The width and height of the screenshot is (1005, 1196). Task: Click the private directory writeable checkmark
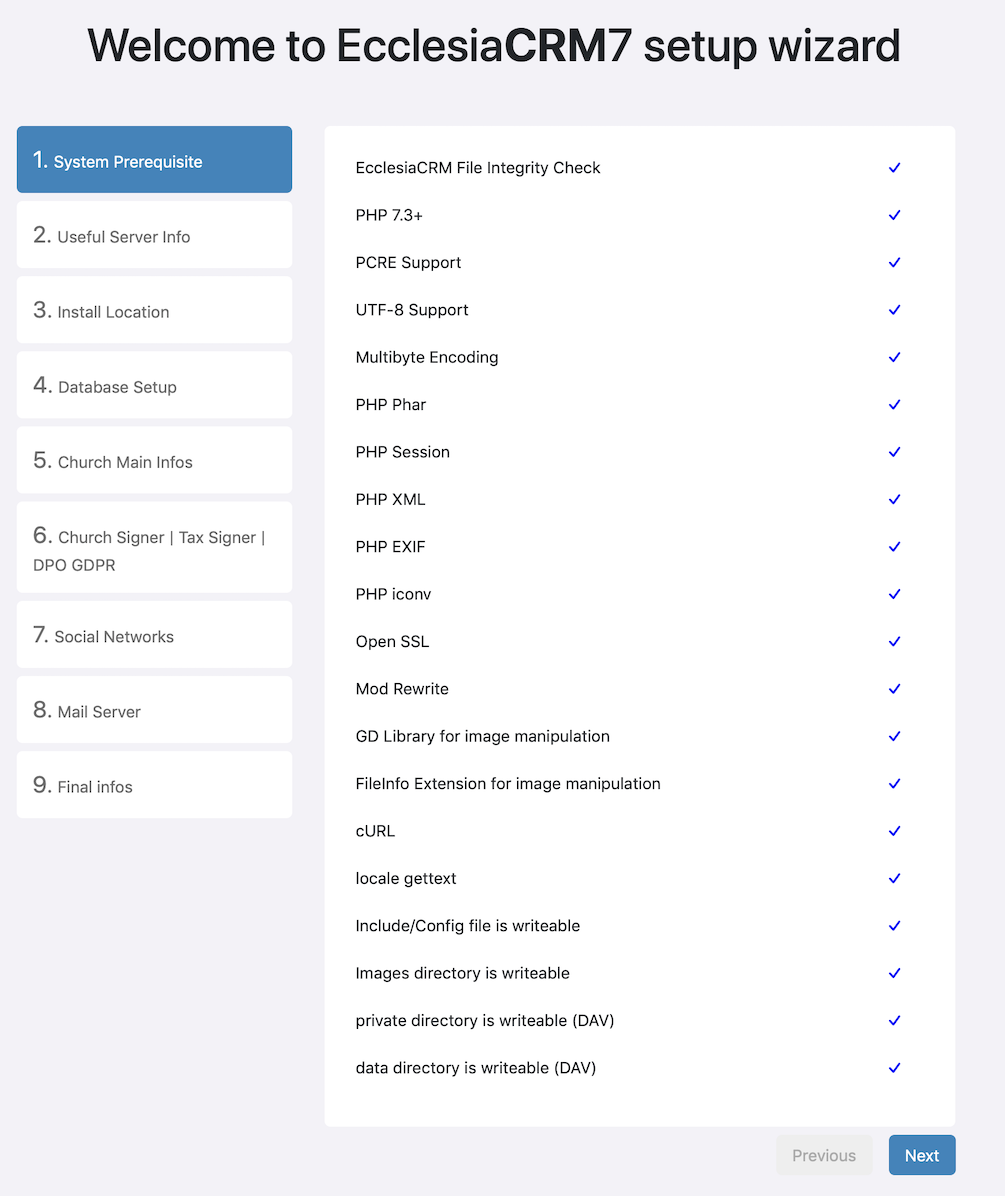pos(894,1021)
